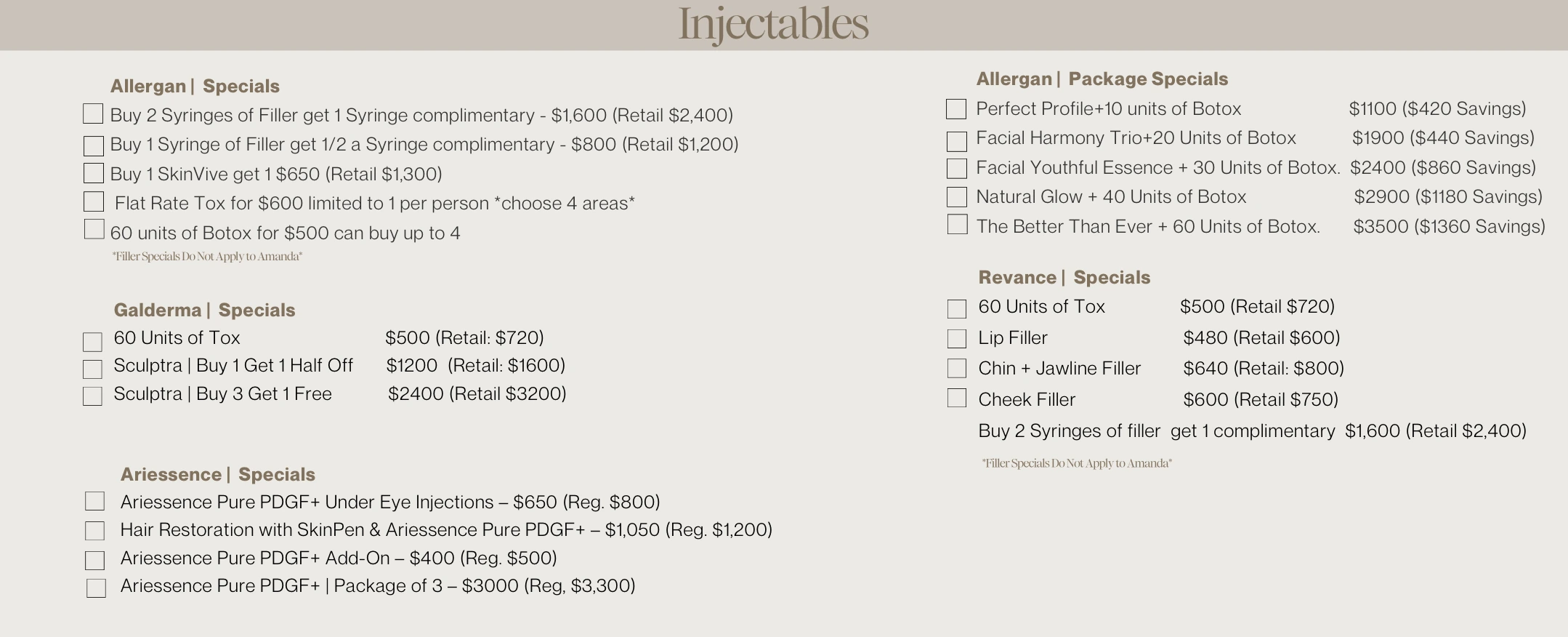Check Ariessence Pure PDGF+ Add-On box
1568x637 pixels.
[94, 561]
